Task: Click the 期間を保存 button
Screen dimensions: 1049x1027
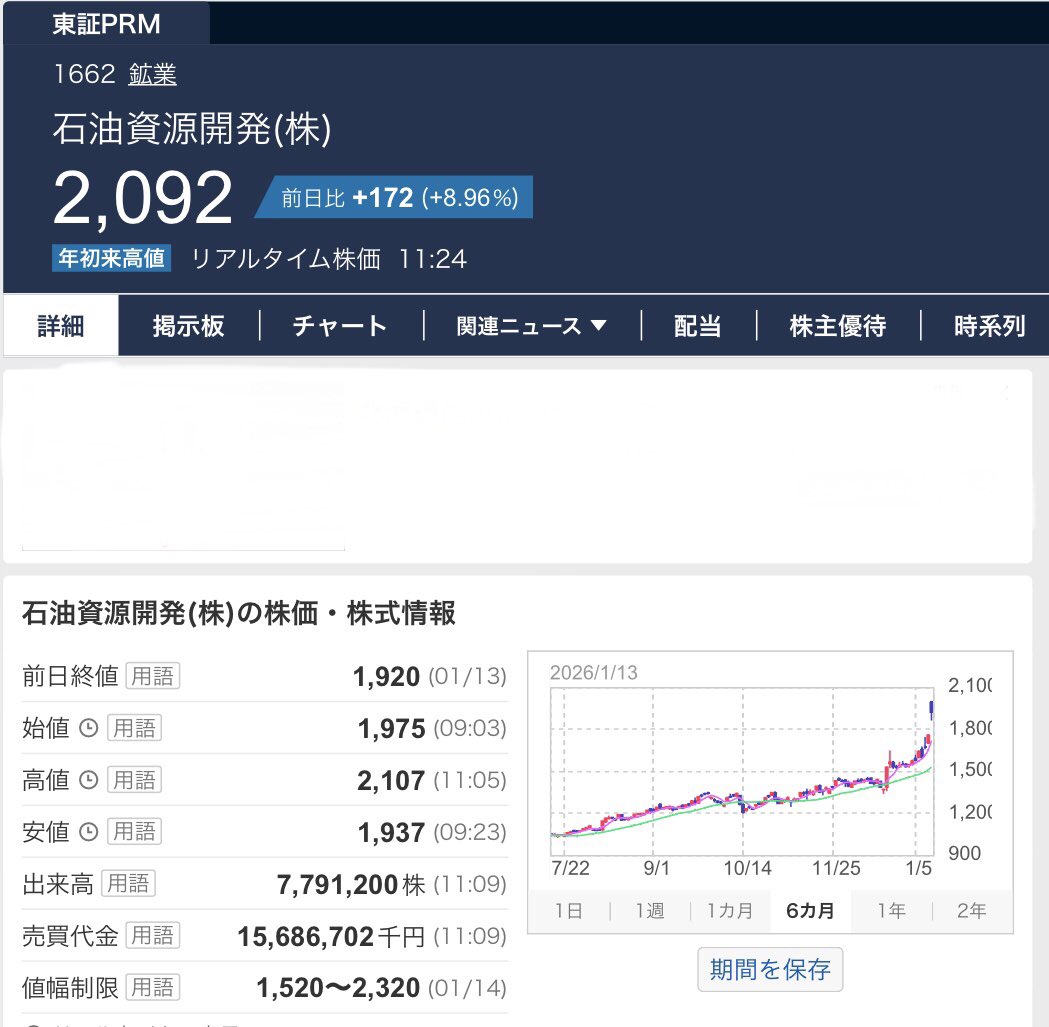Action: (770, 969)
